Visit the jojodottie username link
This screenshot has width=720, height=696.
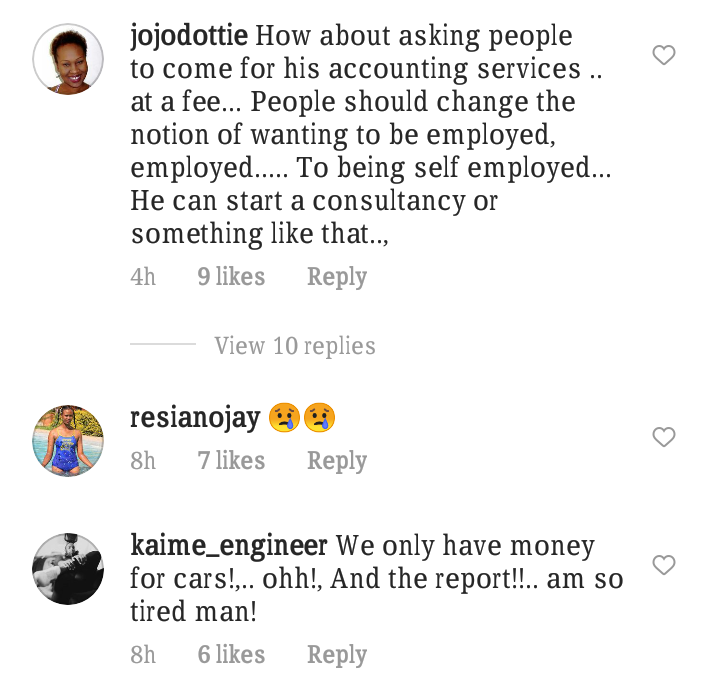coord(189,36)
